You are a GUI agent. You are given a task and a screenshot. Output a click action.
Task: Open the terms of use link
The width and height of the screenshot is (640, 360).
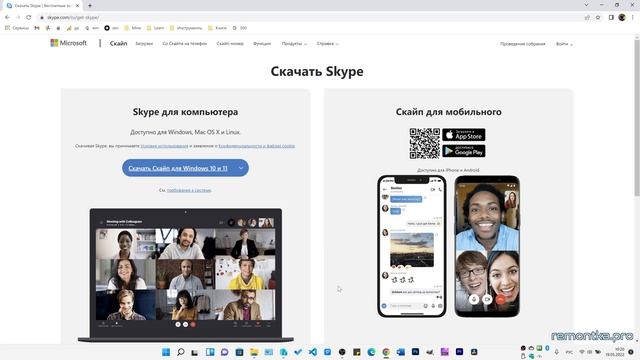164,146
